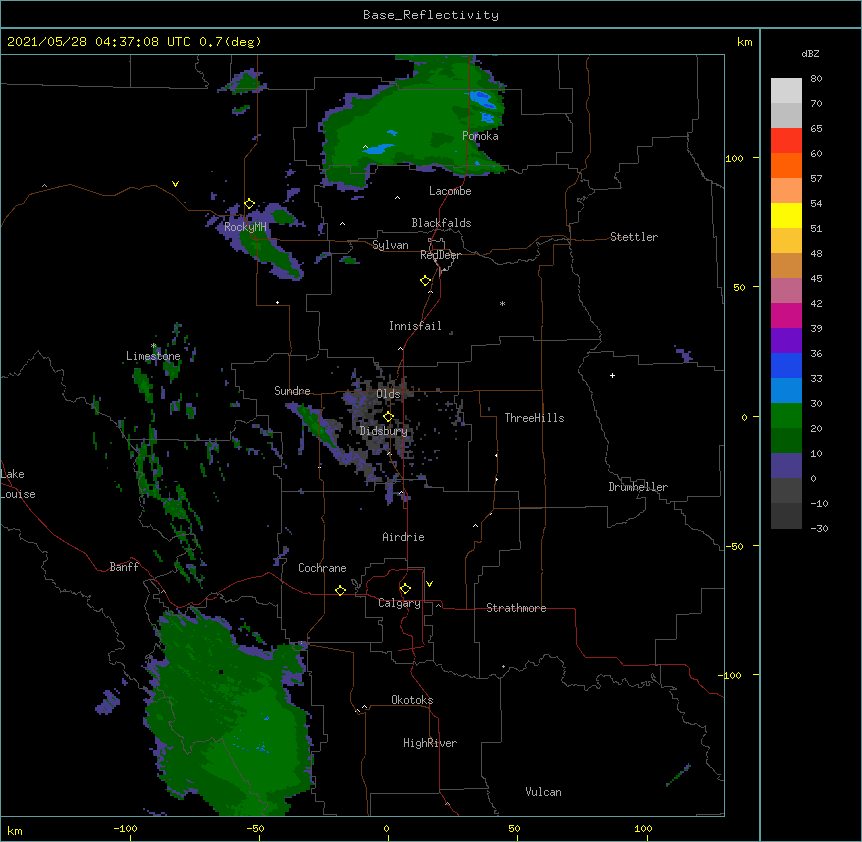Click the white asterisk marker east of Innisfail
The height and width of the screenshot is (842, 862).
502,303
